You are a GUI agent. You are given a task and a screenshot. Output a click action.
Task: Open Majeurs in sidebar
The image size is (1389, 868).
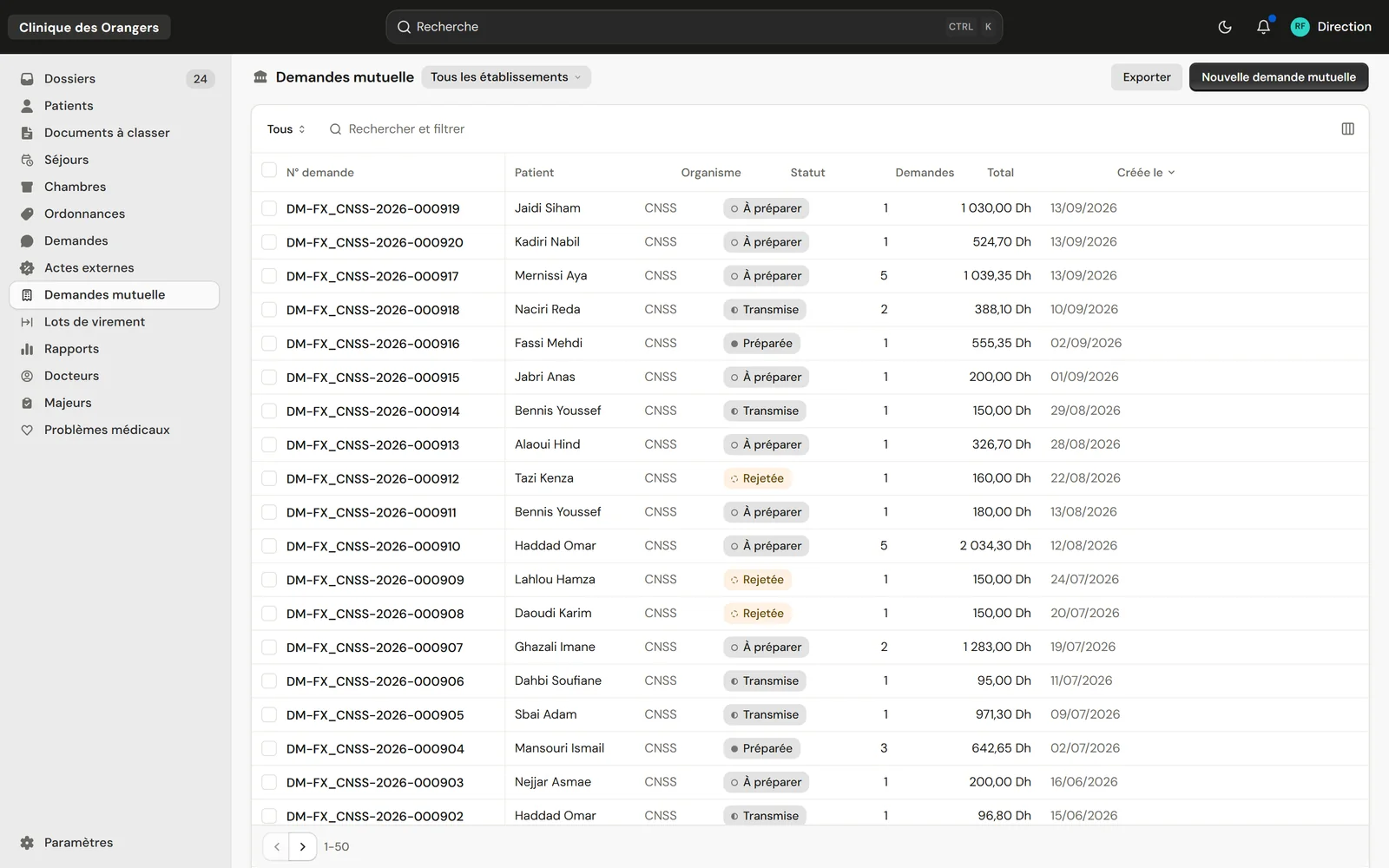[x=114, y=403]
